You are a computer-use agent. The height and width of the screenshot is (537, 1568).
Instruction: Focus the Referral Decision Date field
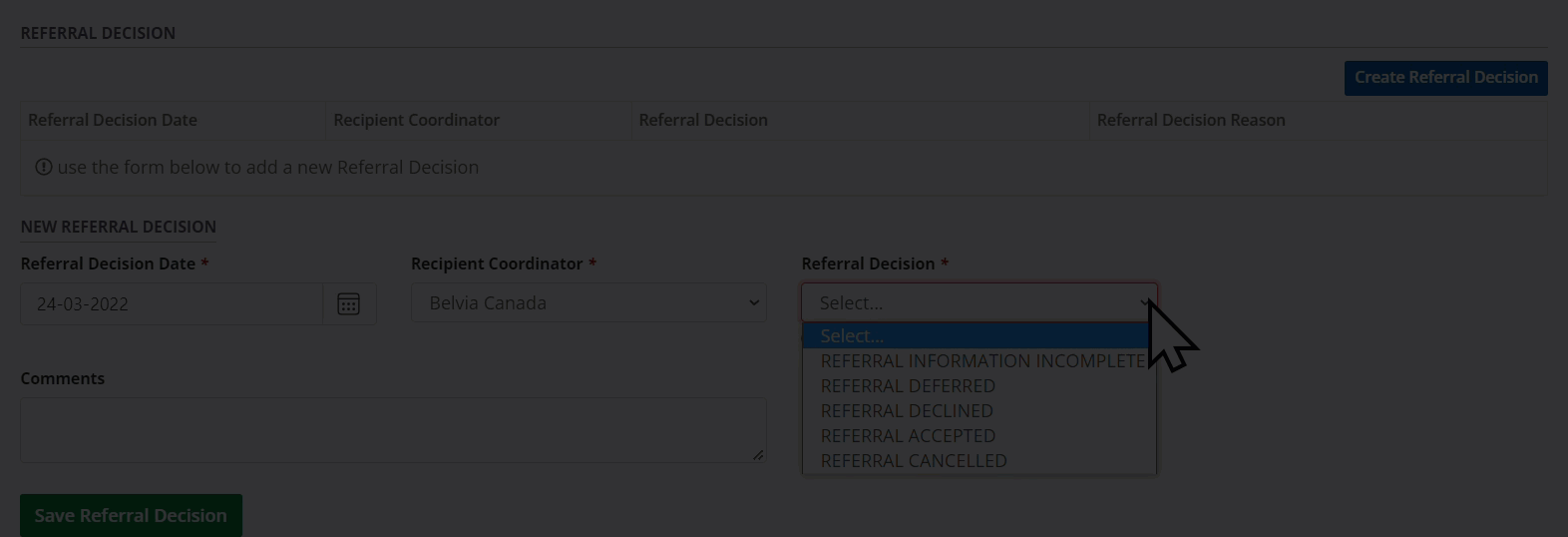(172, 303)
